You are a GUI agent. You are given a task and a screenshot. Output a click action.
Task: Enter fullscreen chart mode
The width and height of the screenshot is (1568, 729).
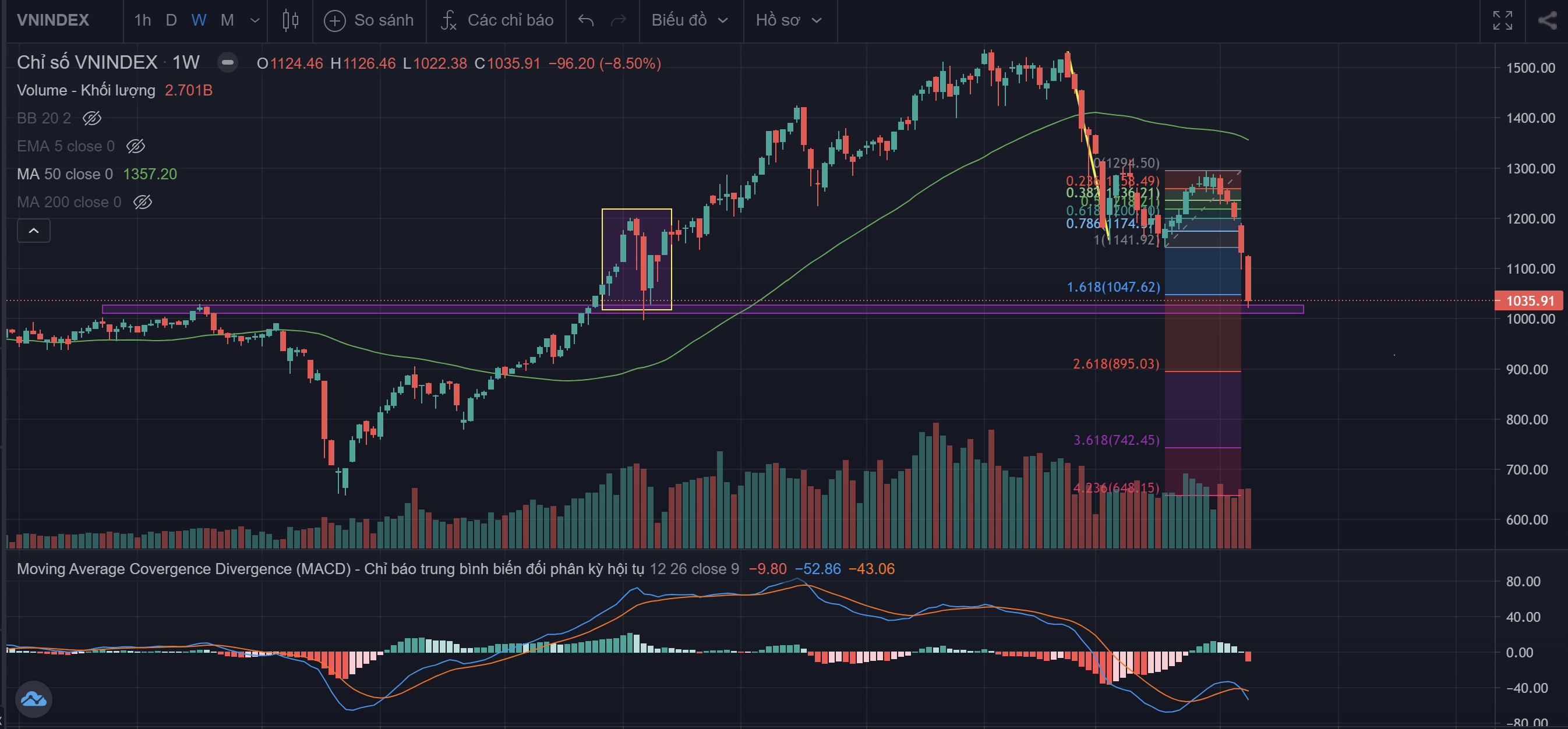coord(1502,21)
